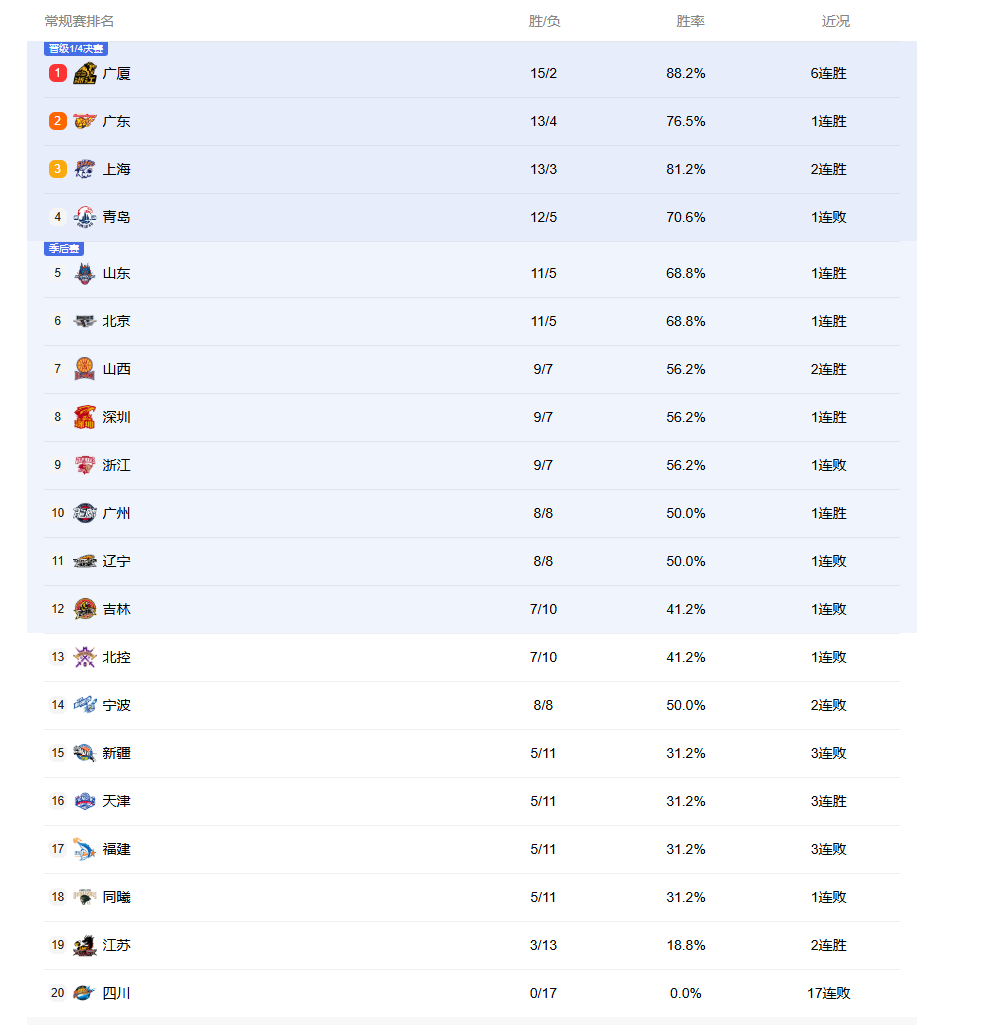Select the 新疆 team name

116,753
